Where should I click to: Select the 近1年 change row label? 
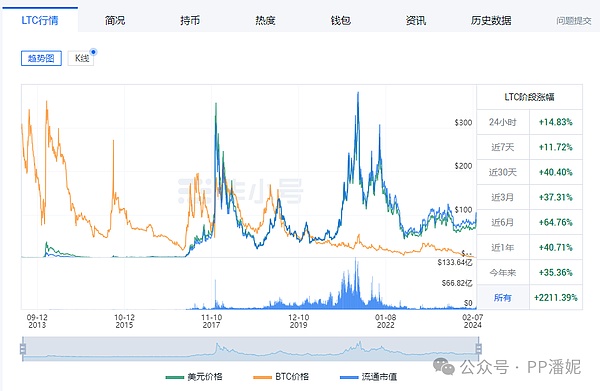pyautogui.click(x=503, y=248)
